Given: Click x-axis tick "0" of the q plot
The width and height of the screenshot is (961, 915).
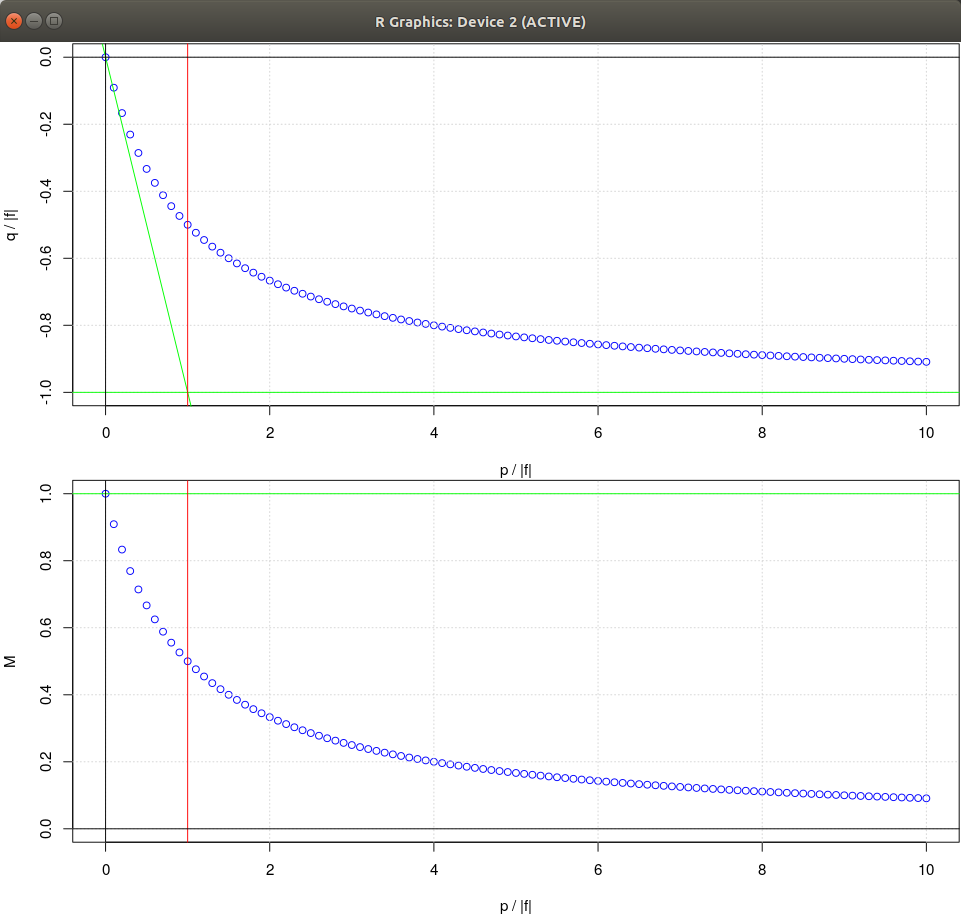Looking at the screenshot, I should [x=106, y=433].
